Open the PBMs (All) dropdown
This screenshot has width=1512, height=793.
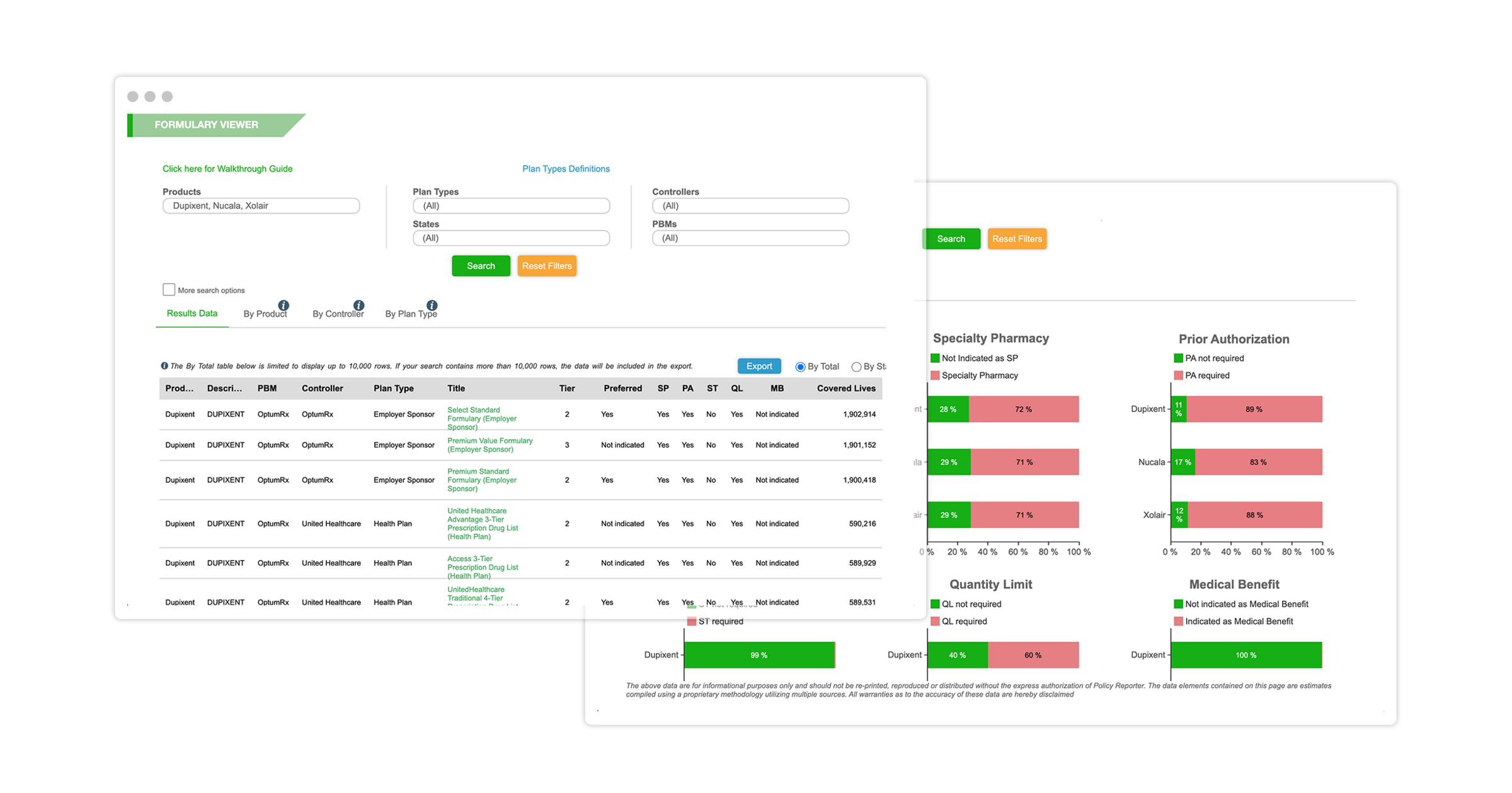(x=750, y=237)
